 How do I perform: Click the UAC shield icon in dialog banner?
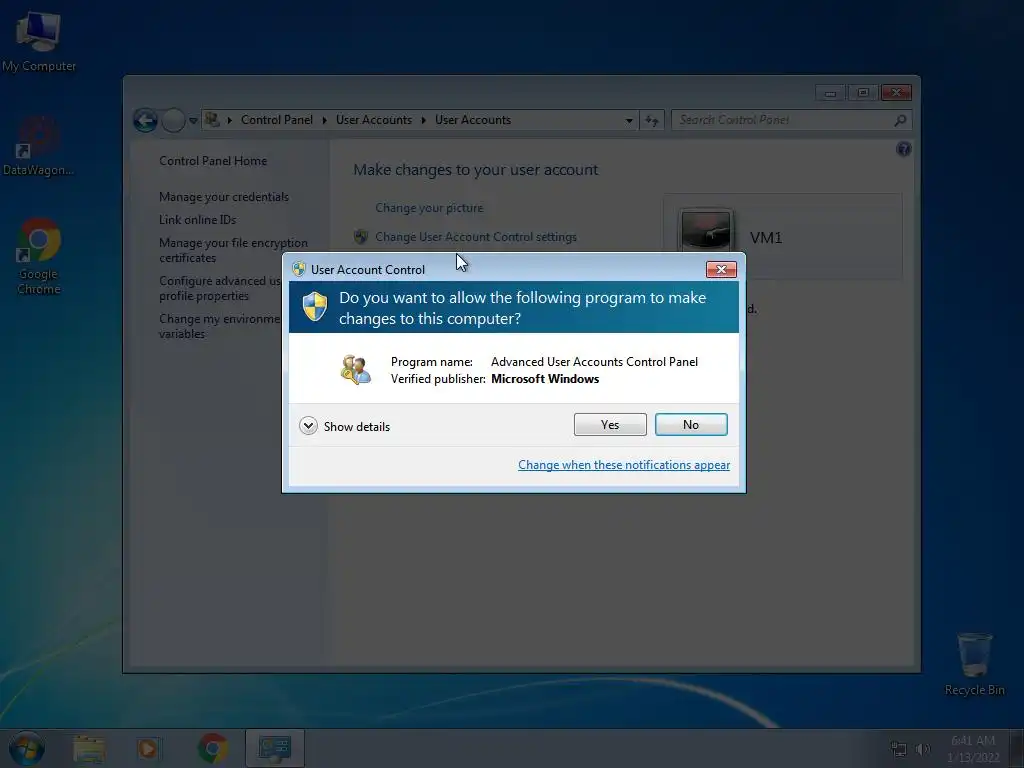[315, 307]
